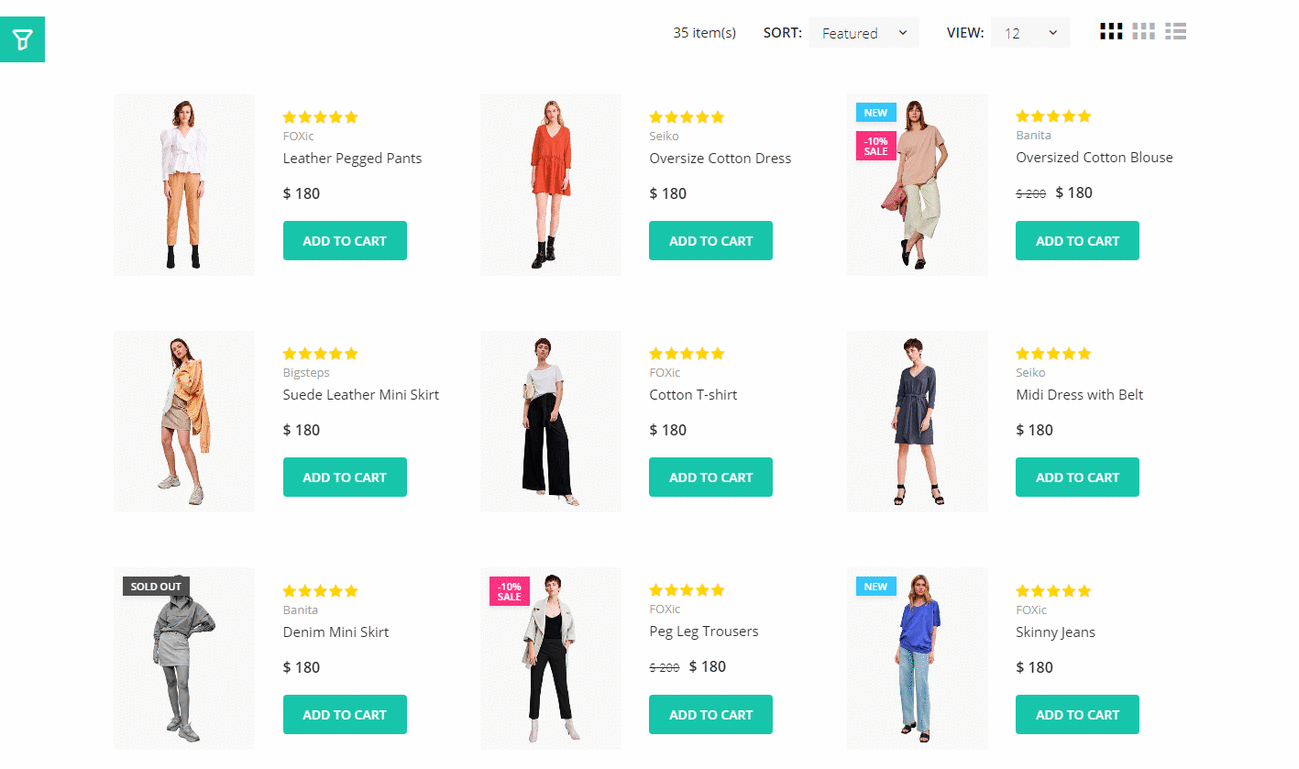
Task: Click the SOLD OUT badge on Denim Mini Skirt
Action: 156,586
